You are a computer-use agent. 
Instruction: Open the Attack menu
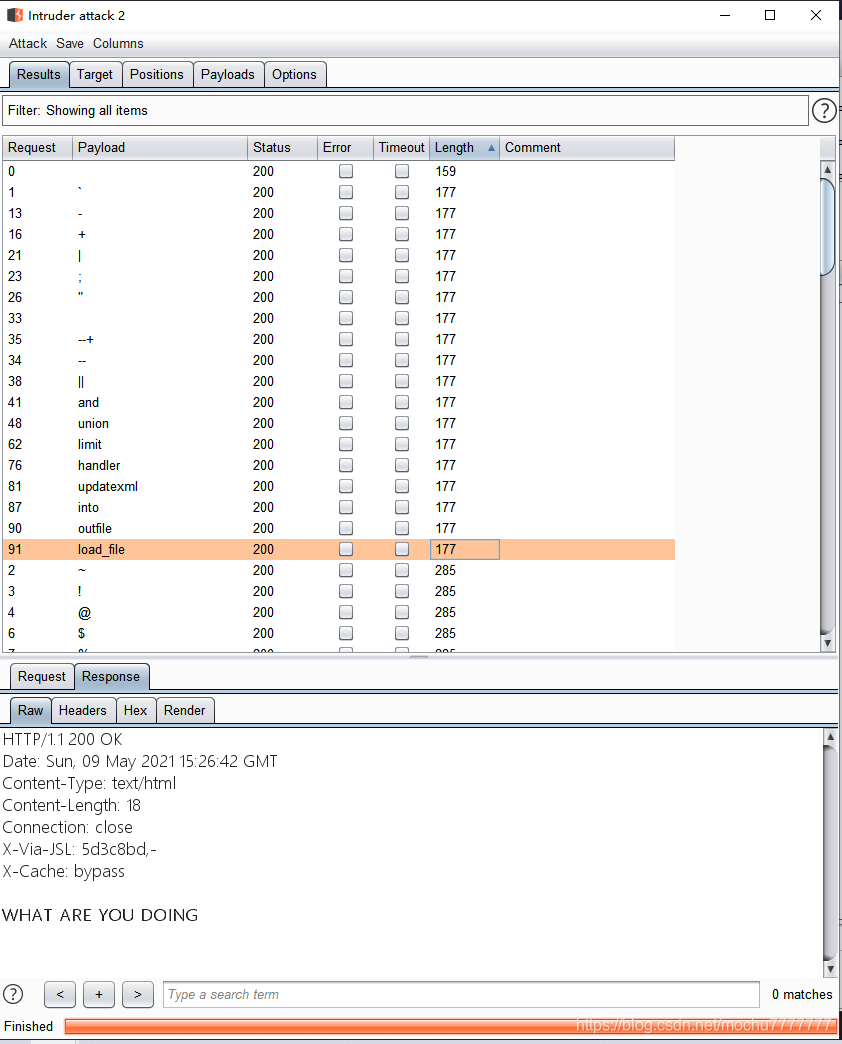click(28, 43)
